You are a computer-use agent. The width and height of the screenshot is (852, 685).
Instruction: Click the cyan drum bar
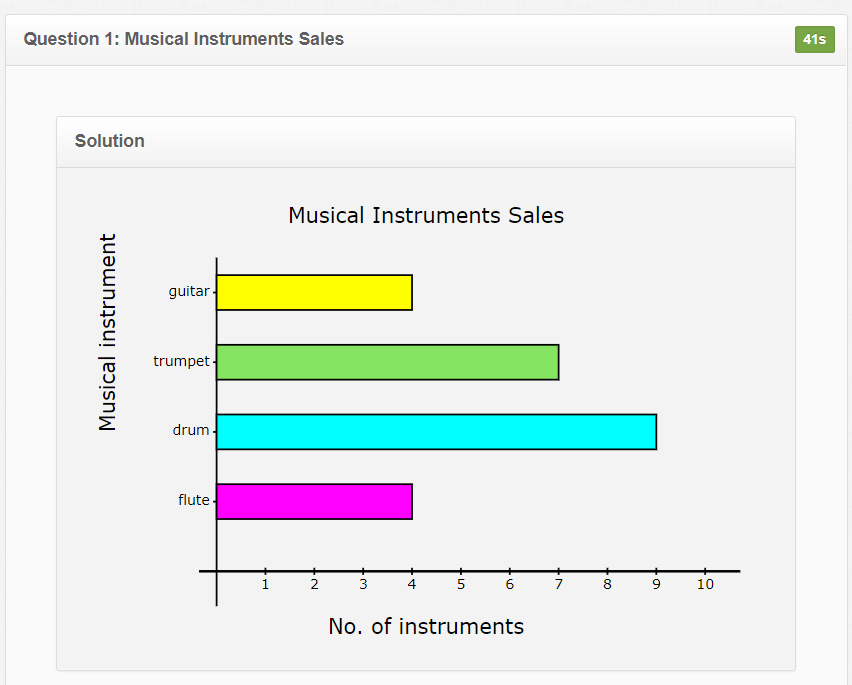[436, 431]
